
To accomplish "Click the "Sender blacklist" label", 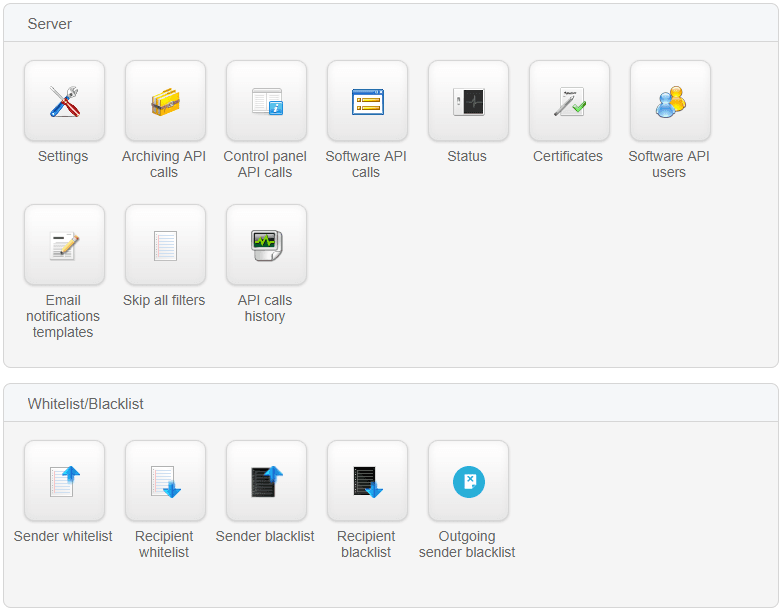I will point(265,536).
